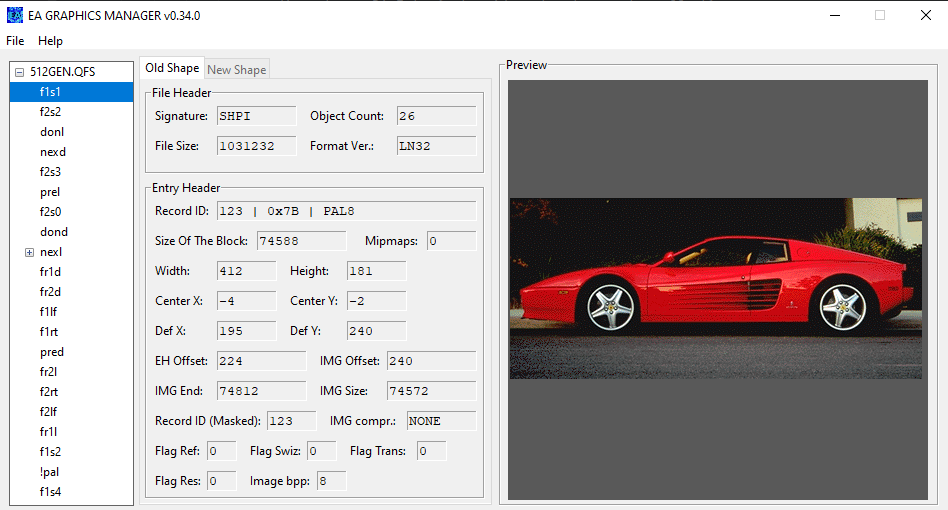Image resolution: width=948 pixels, height=510 pixels.
Task: Select the donl tree entry
Action: tap(52, 132)
